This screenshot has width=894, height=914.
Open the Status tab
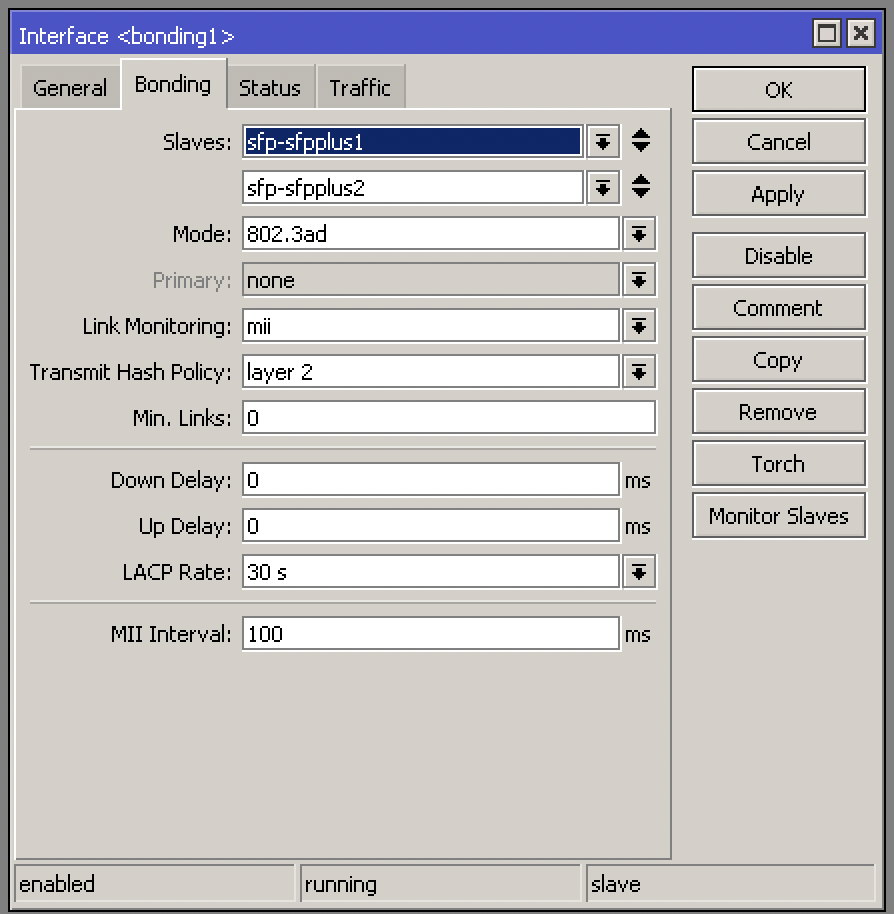click(x=270, y=87)
